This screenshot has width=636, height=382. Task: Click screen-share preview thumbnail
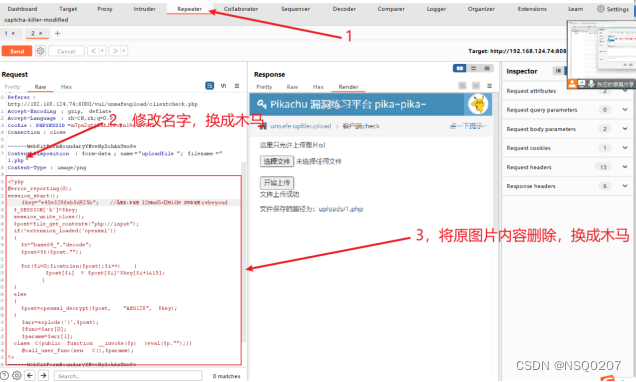point(602,49)
